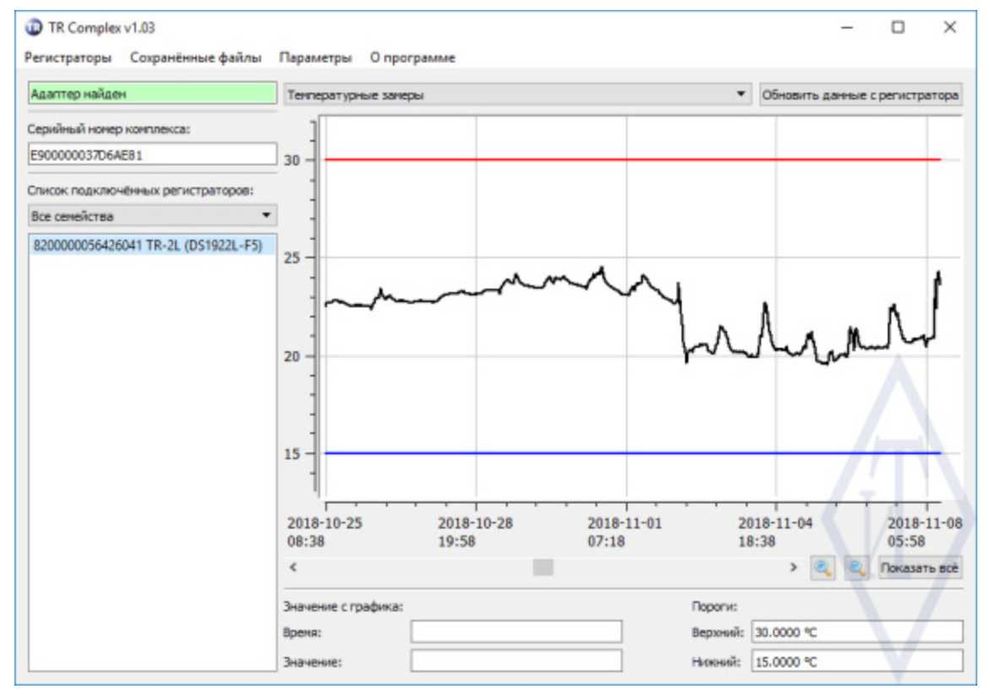Click the Время input field
This screenshot has width=990, height=699.
[x=516, y=631]
